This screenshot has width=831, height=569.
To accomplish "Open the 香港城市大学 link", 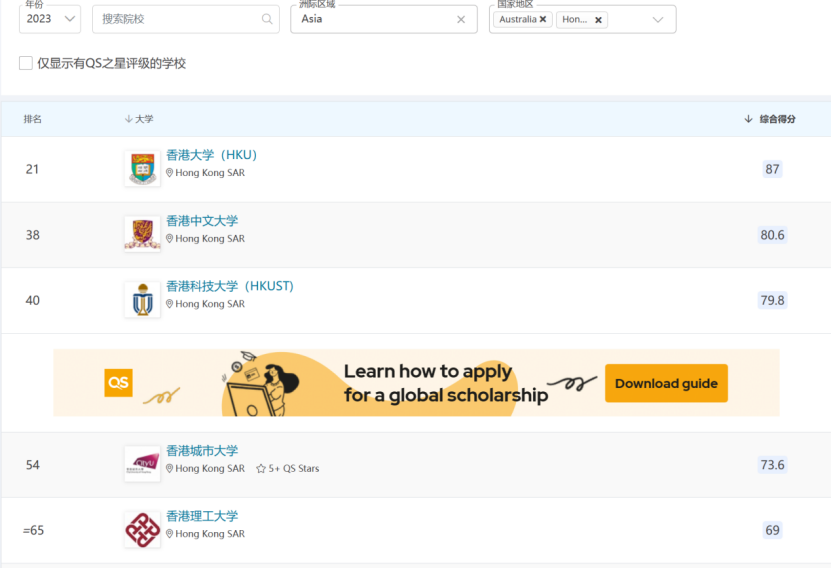I will 202,450.
